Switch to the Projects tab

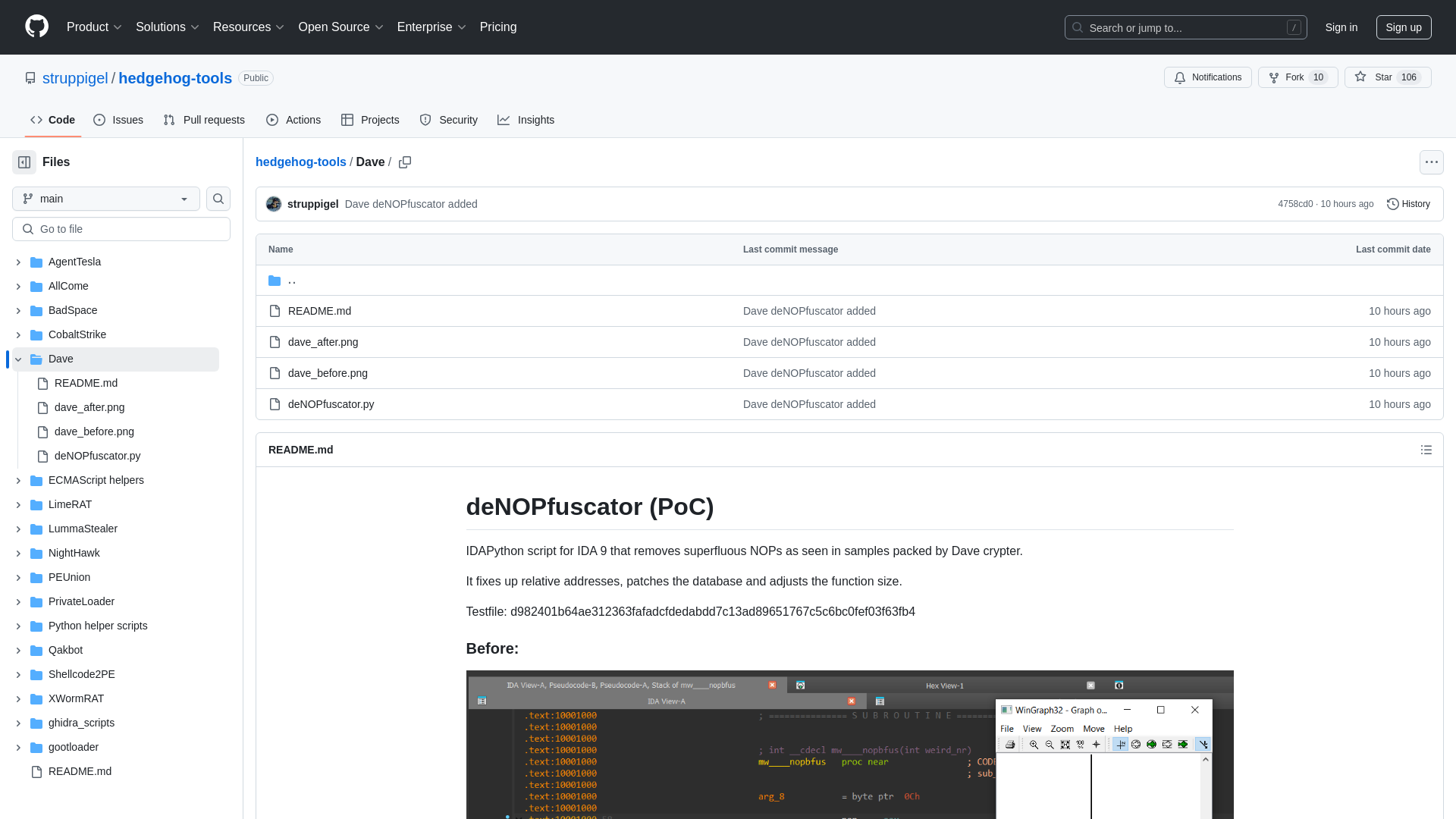pyautogui.click(x=369, y=120)
